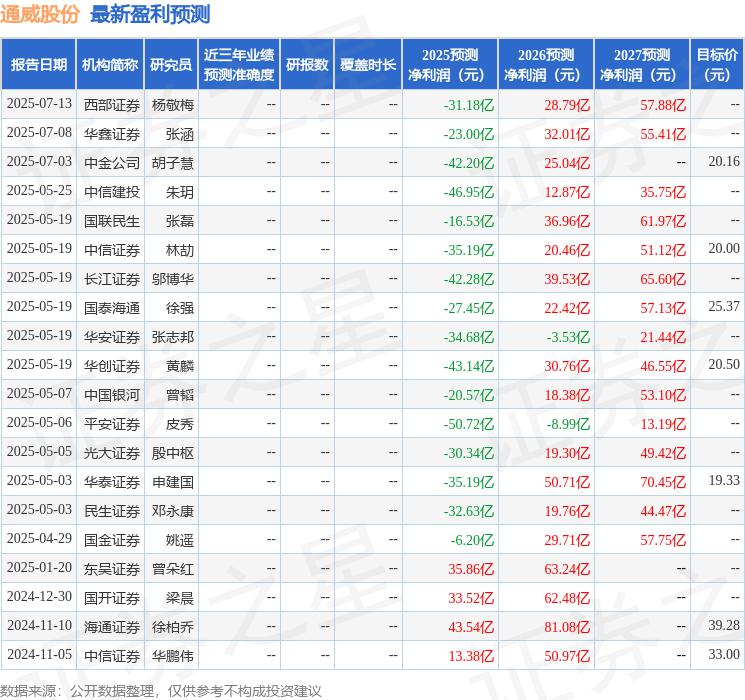This screenshot has height=700, width=745.
Task: Click the -46.95亿 value
Action: (x=468, y=192)
